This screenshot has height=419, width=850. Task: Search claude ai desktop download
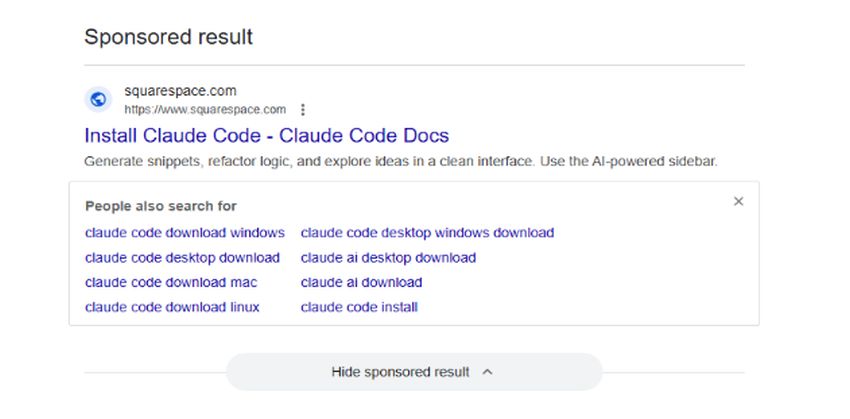click(388, 258)
